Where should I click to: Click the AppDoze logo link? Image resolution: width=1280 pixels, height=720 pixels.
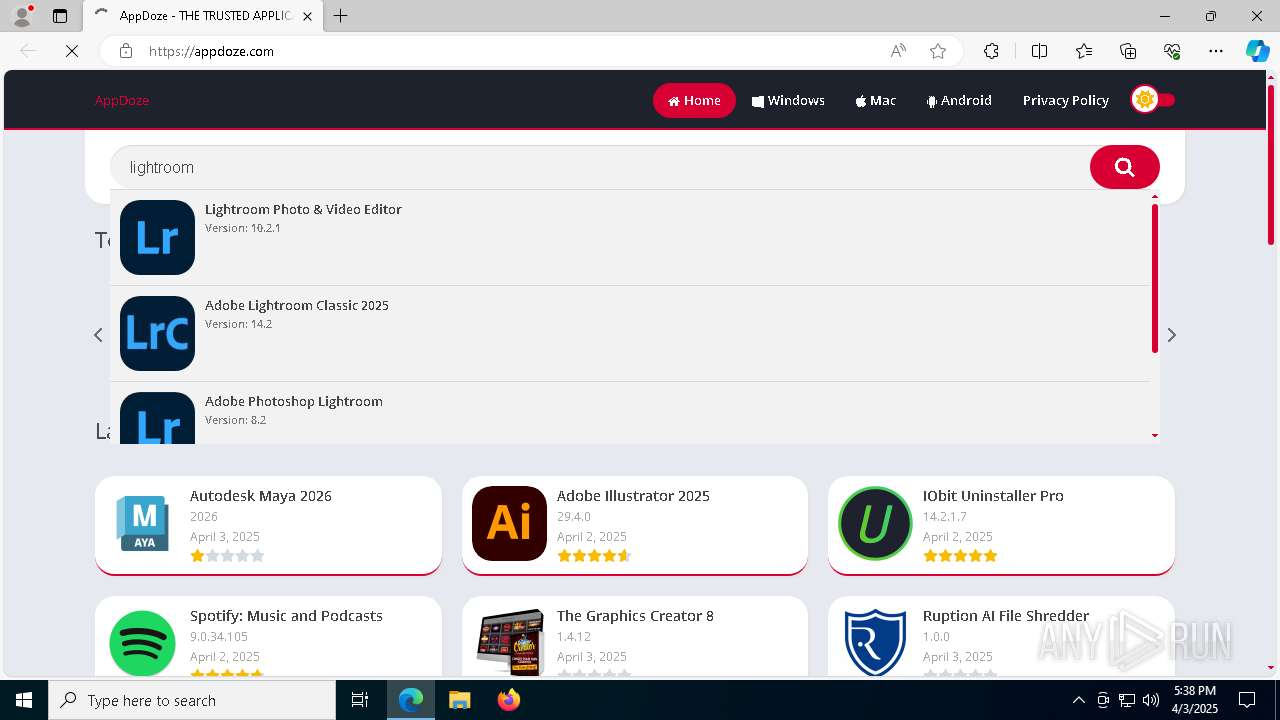(x=122, y=100)
